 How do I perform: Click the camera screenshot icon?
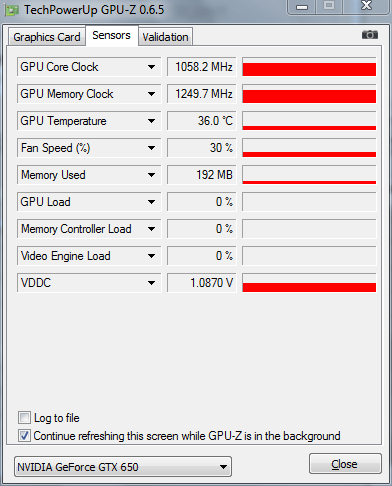pos(370,34)
